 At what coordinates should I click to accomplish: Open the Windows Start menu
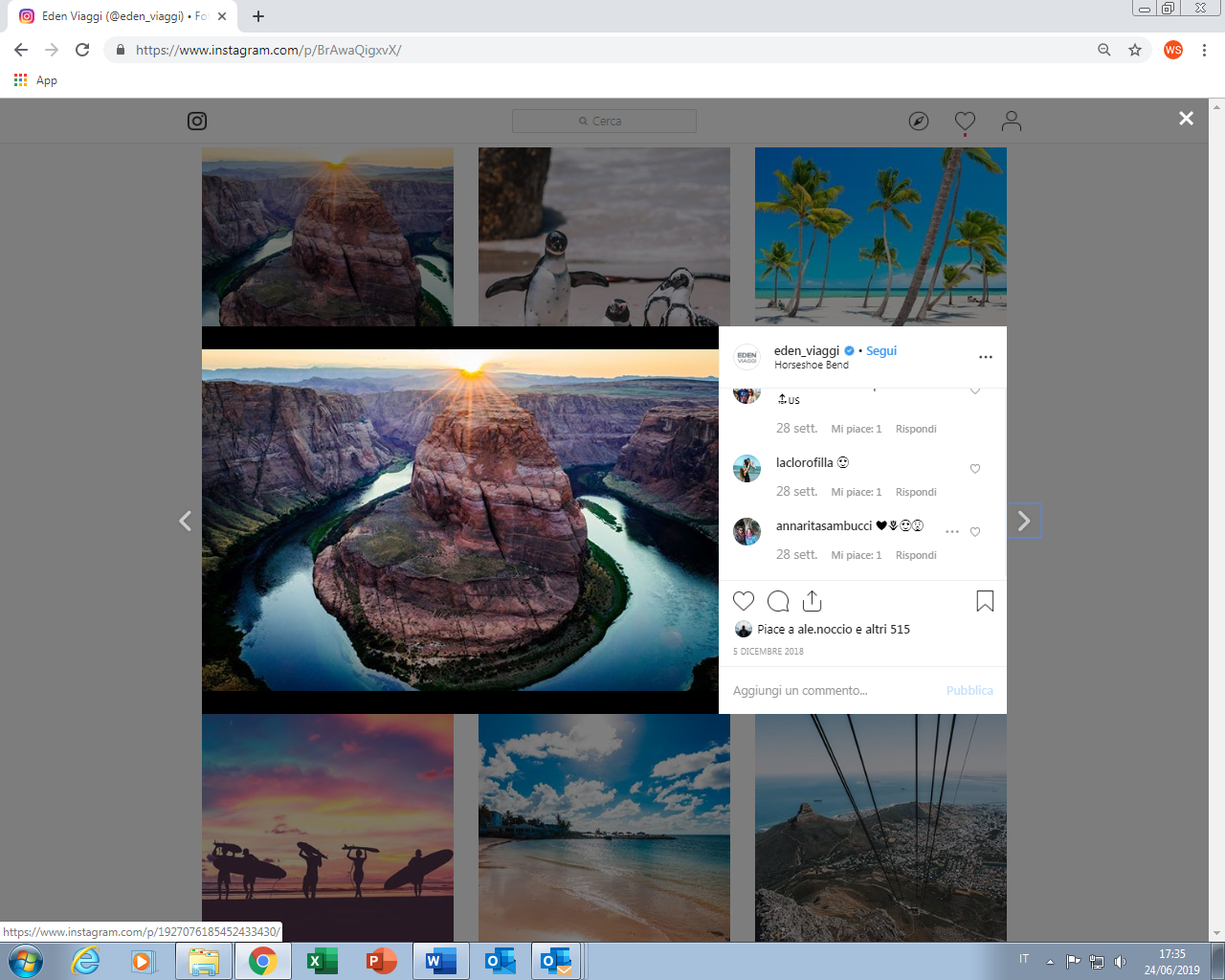click(26, 961)
